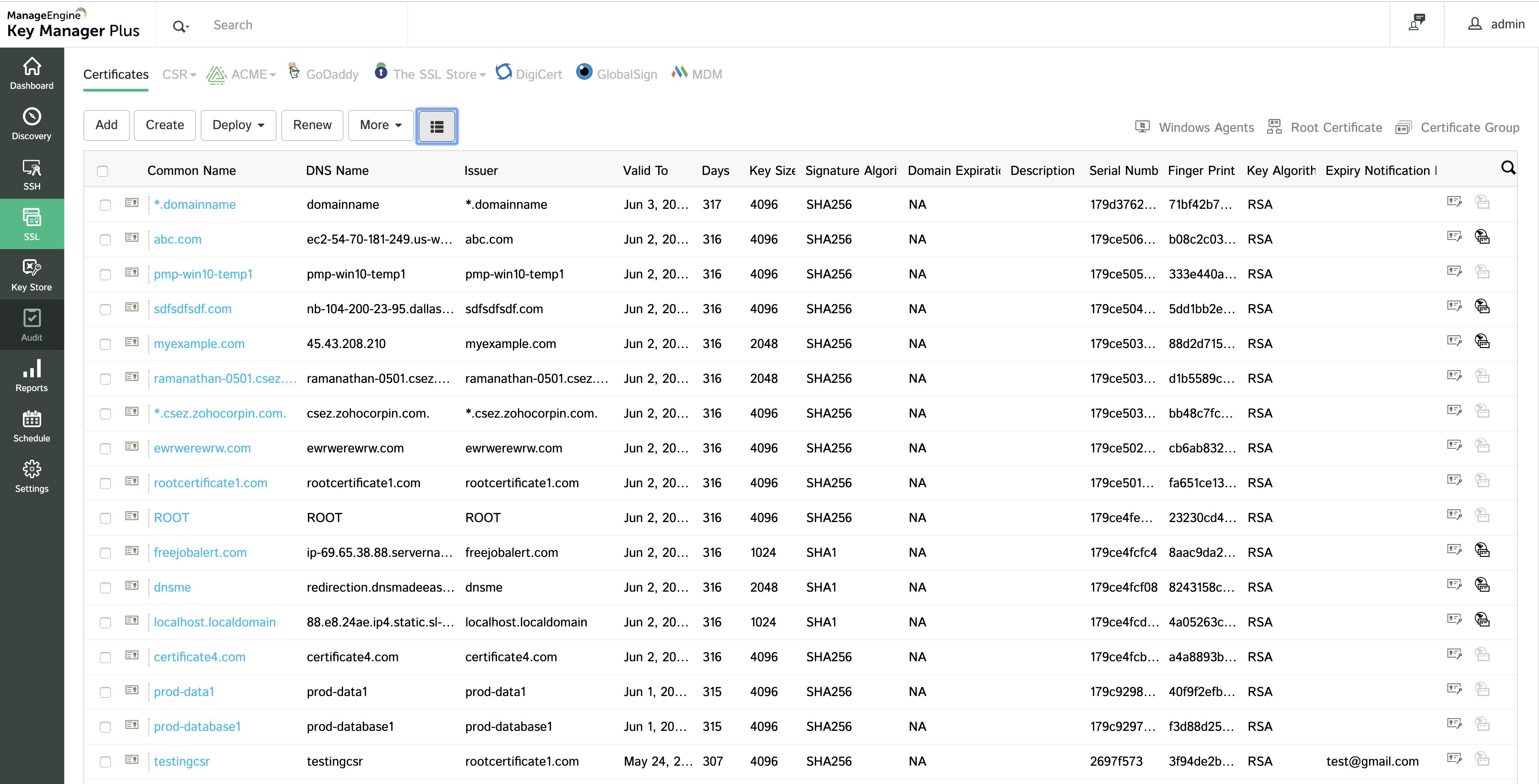The width and height of the screenshot is (1539, 784).
Task: Open the notifications icon in the top bar
Action: (x=1417, y=23)
